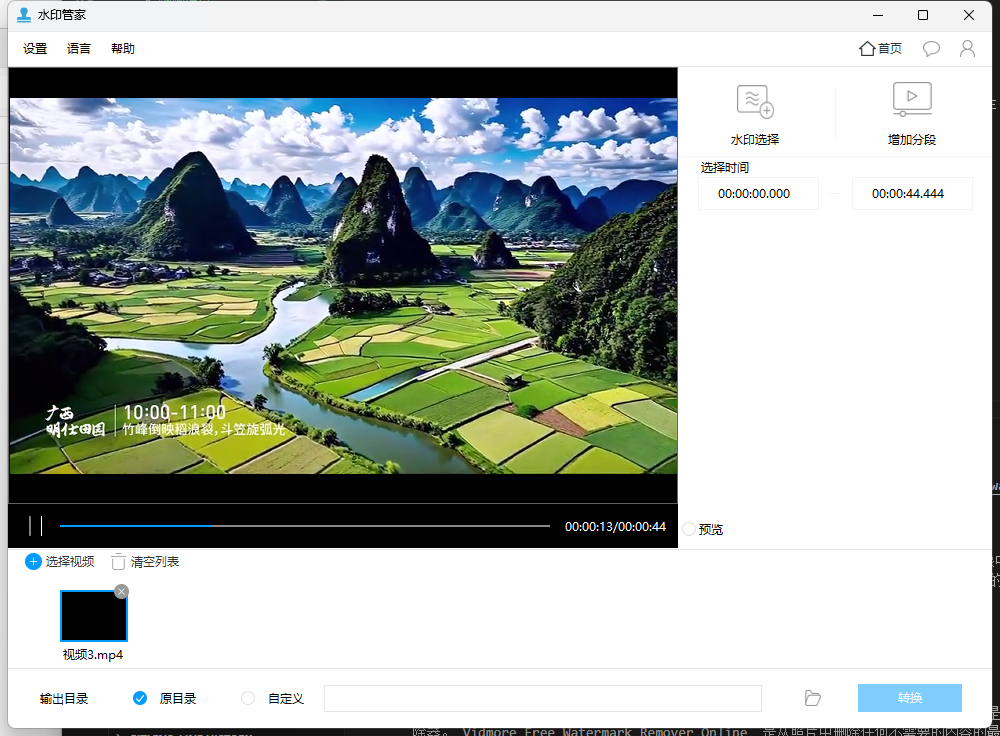Open the user account icon
1000x736 pixels.
click(967, 48)
